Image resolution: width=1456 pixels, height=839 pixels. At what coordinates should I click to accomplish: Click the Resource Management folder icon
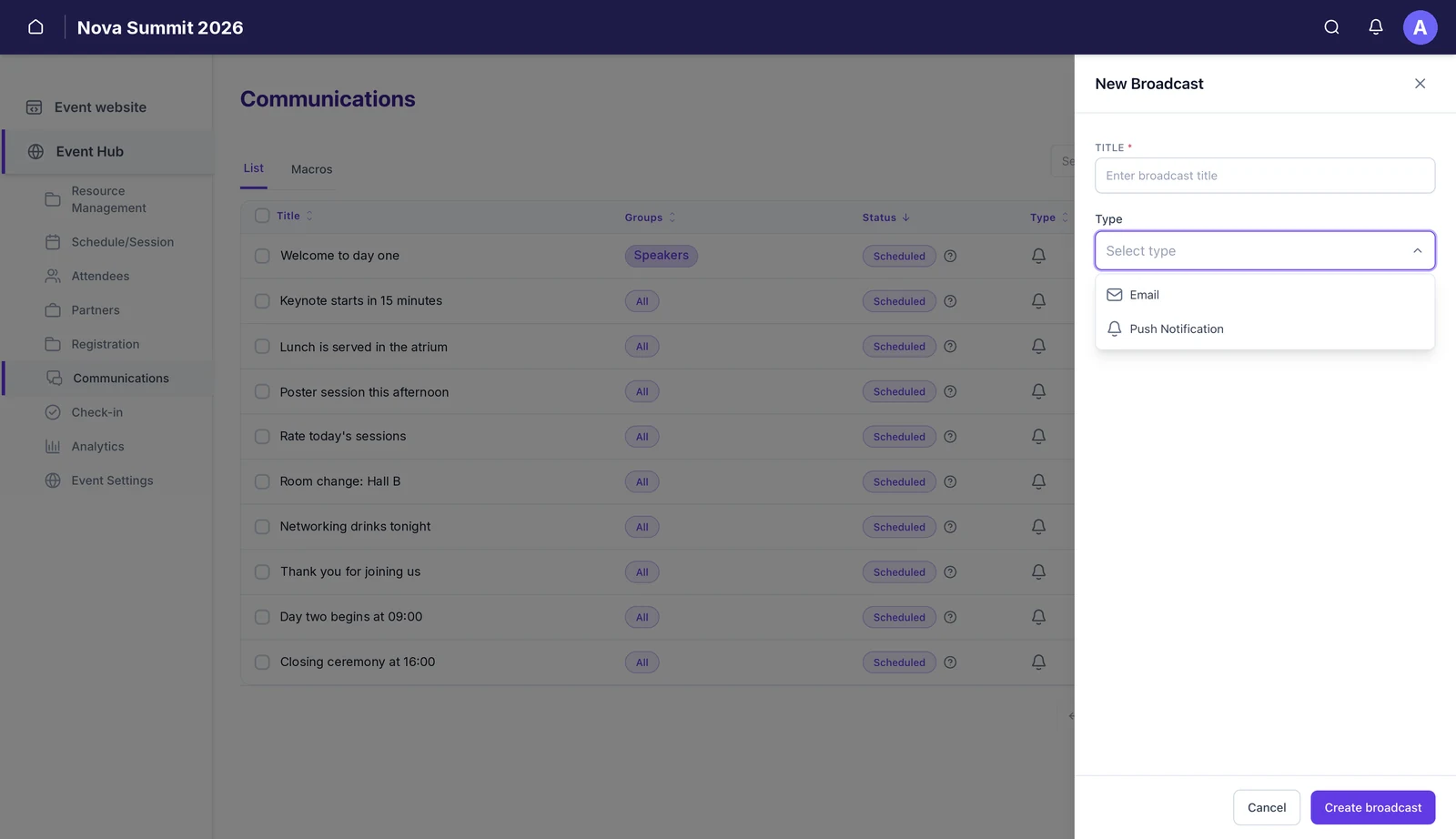click(53, 199)
